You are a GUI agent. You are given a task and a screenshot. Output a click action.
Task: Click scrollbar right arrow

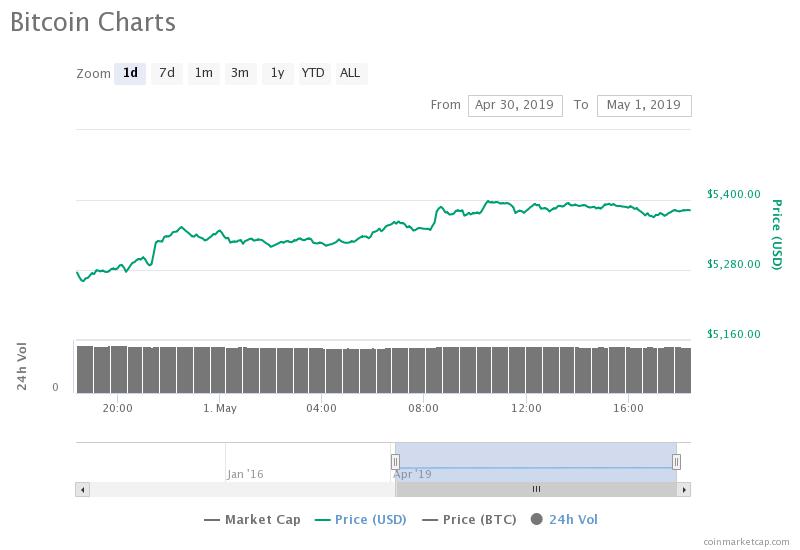684,489
